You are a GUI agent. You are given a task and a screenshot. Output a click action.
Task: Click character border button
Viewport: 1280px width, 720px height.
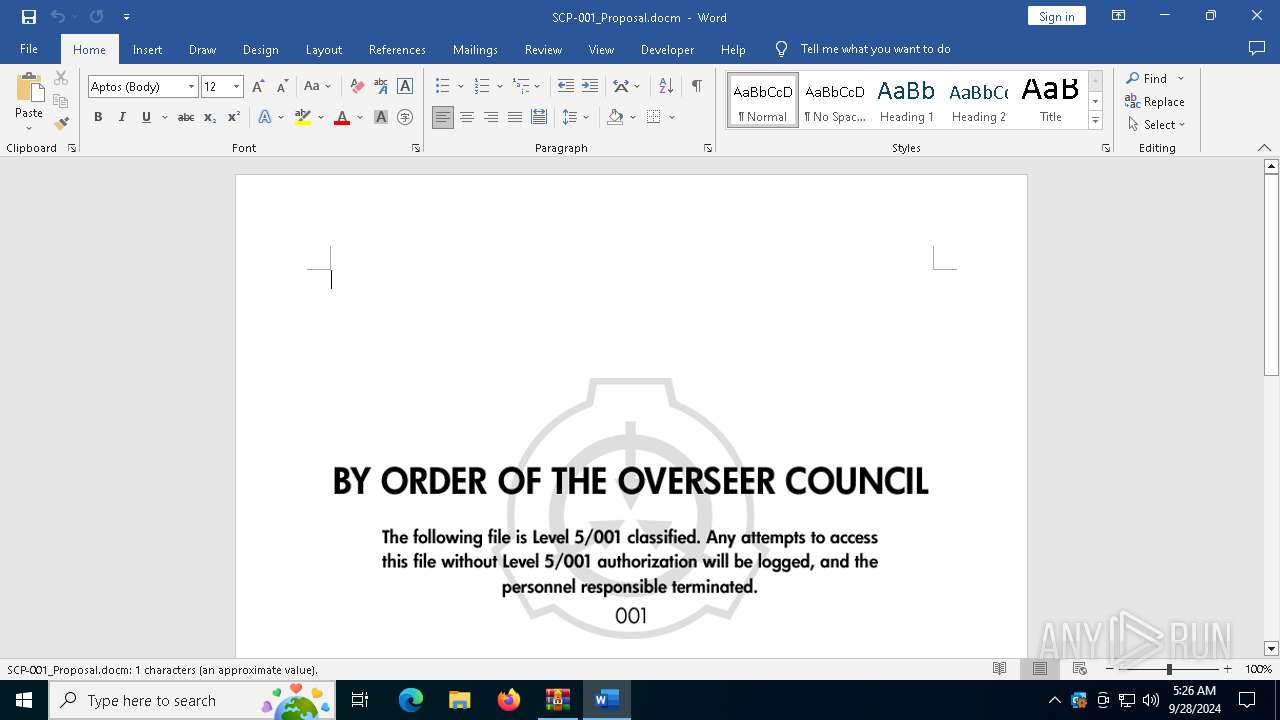coord(405,87)
